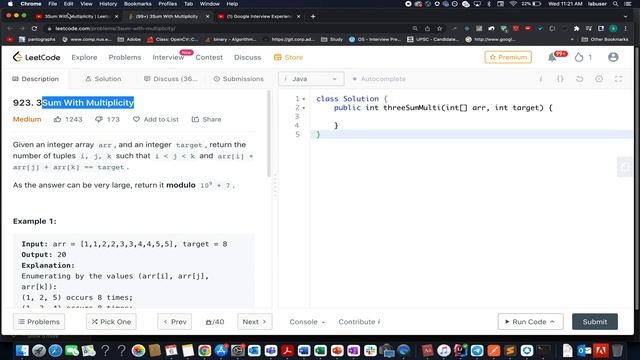Reset code to default icon

(579, 79)
